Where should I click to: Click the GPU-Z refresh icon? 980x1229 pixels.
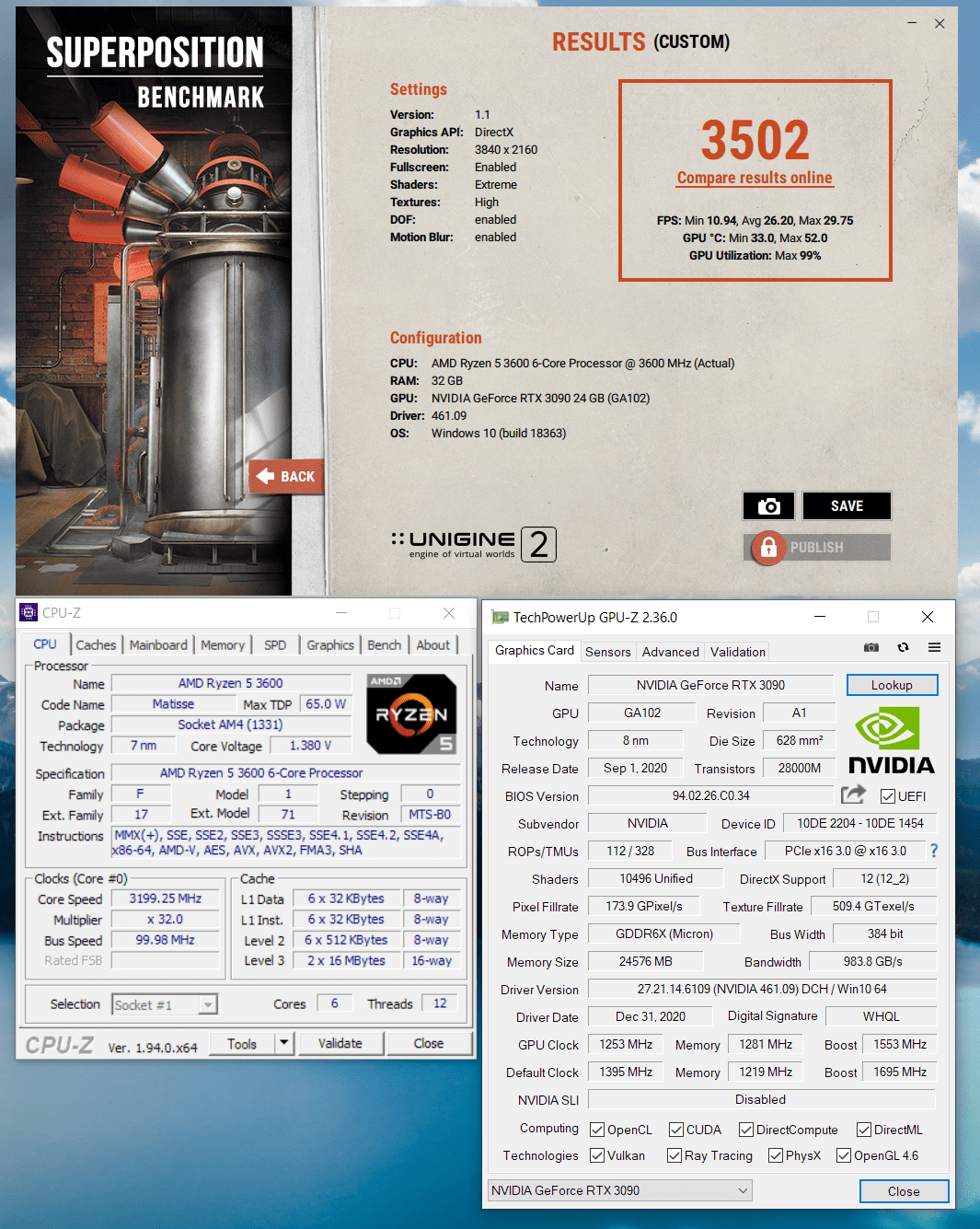(x=904, y=647)
